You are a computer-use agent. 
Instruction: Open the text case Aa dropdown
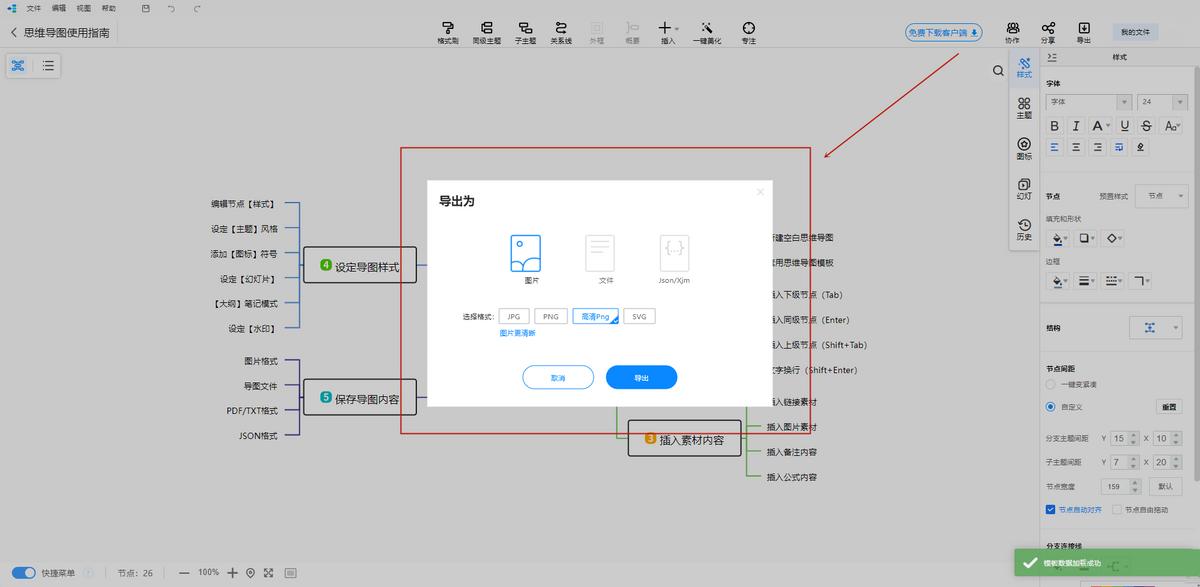[x=1172, y=126]
